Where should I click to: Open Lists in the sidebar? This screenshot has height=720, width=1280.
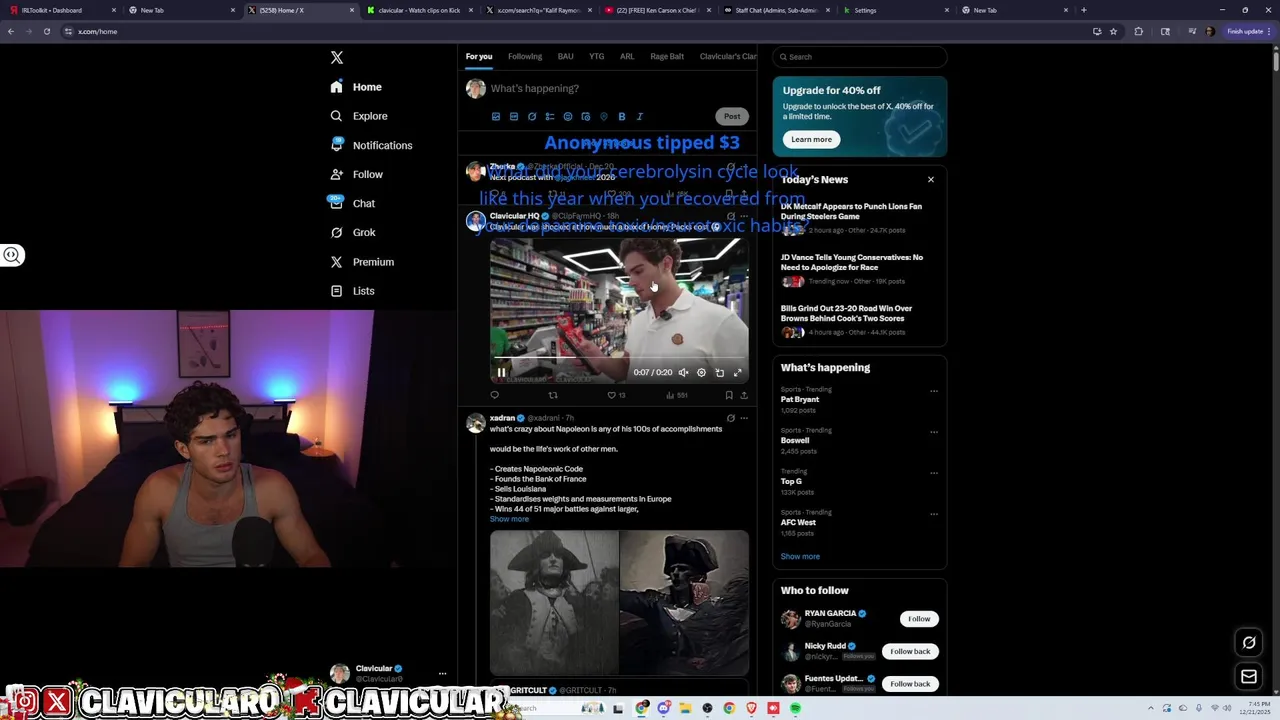pyautogui.click(x=352, y=291)
